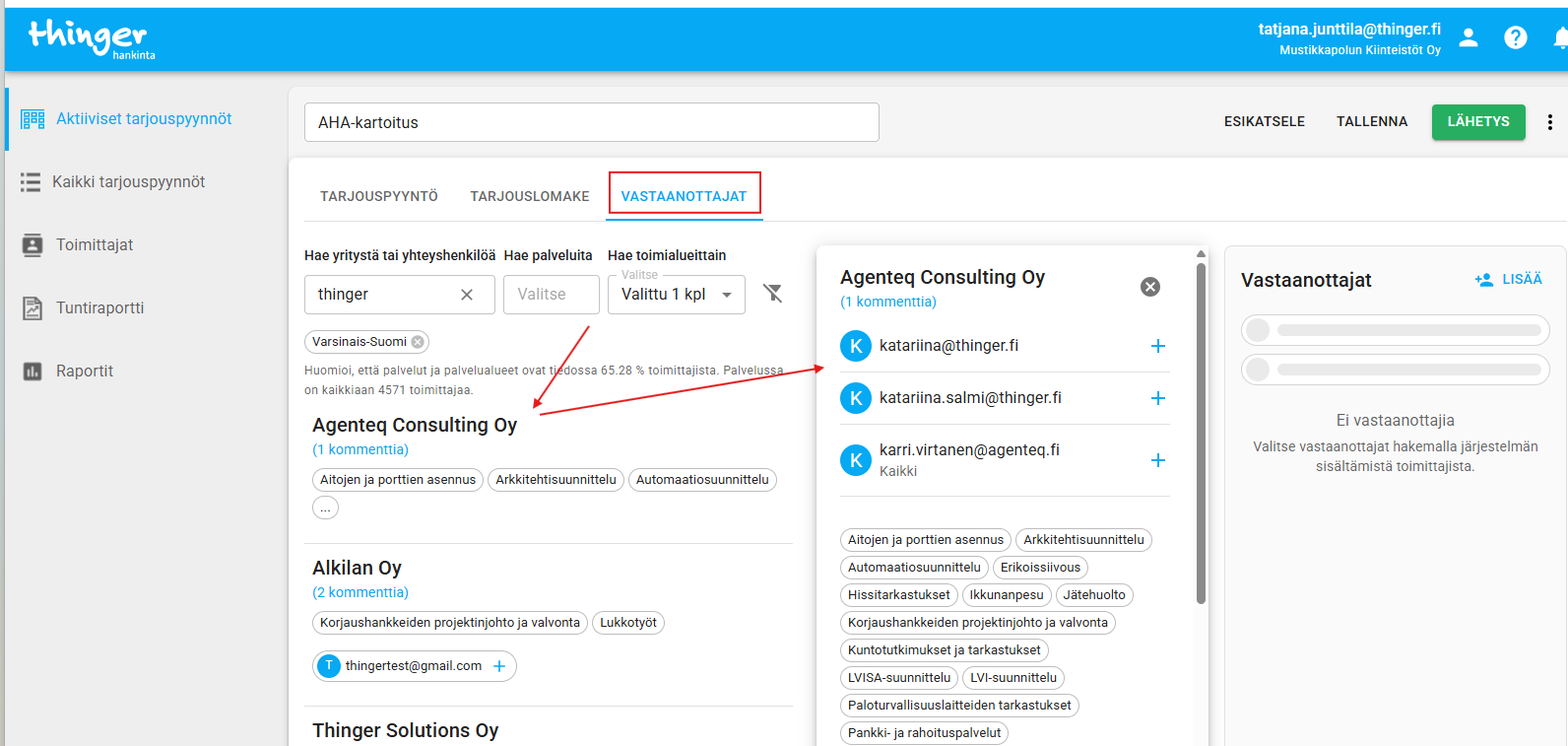1568x746 pixels.
Task: Open the (2 kommenttia) link under Alkilan Oy
Action: point(360,592)
